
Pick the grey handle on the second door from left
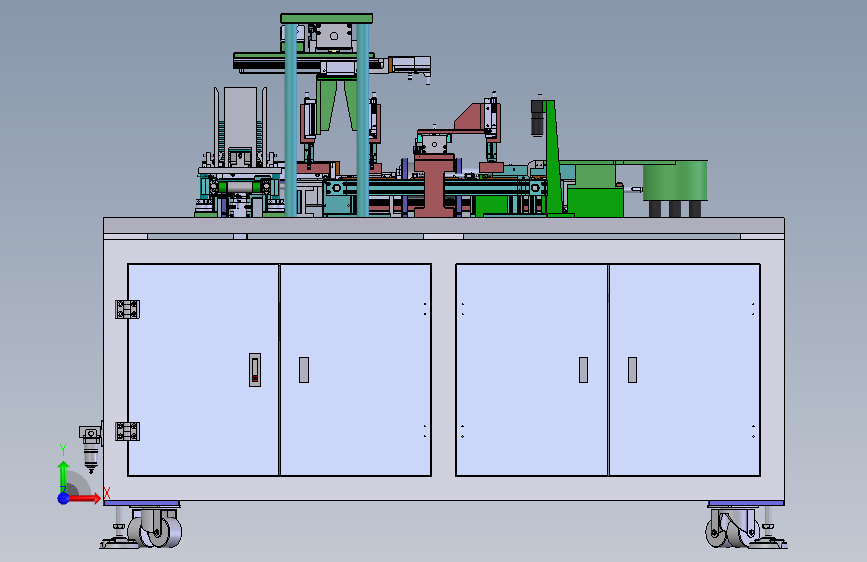(x=304, y=370)
